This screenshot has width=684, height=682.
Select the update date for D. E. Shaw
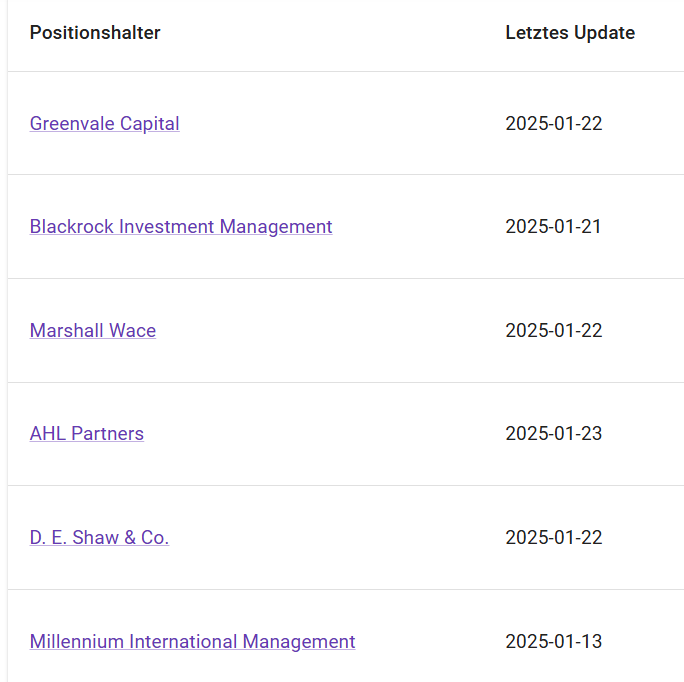pyautogui.click(x=553, y=538)
